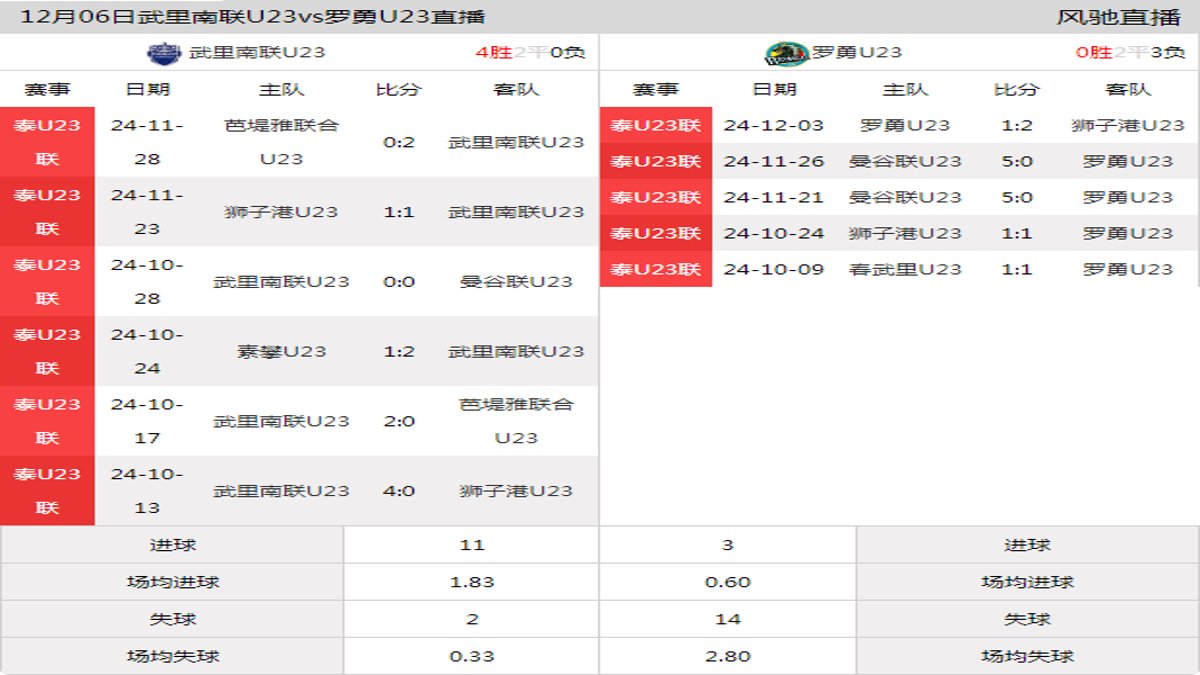Select the date cell 24-12-03
The width and height of the screenshot is (1200, 675).
pos(774,125)
